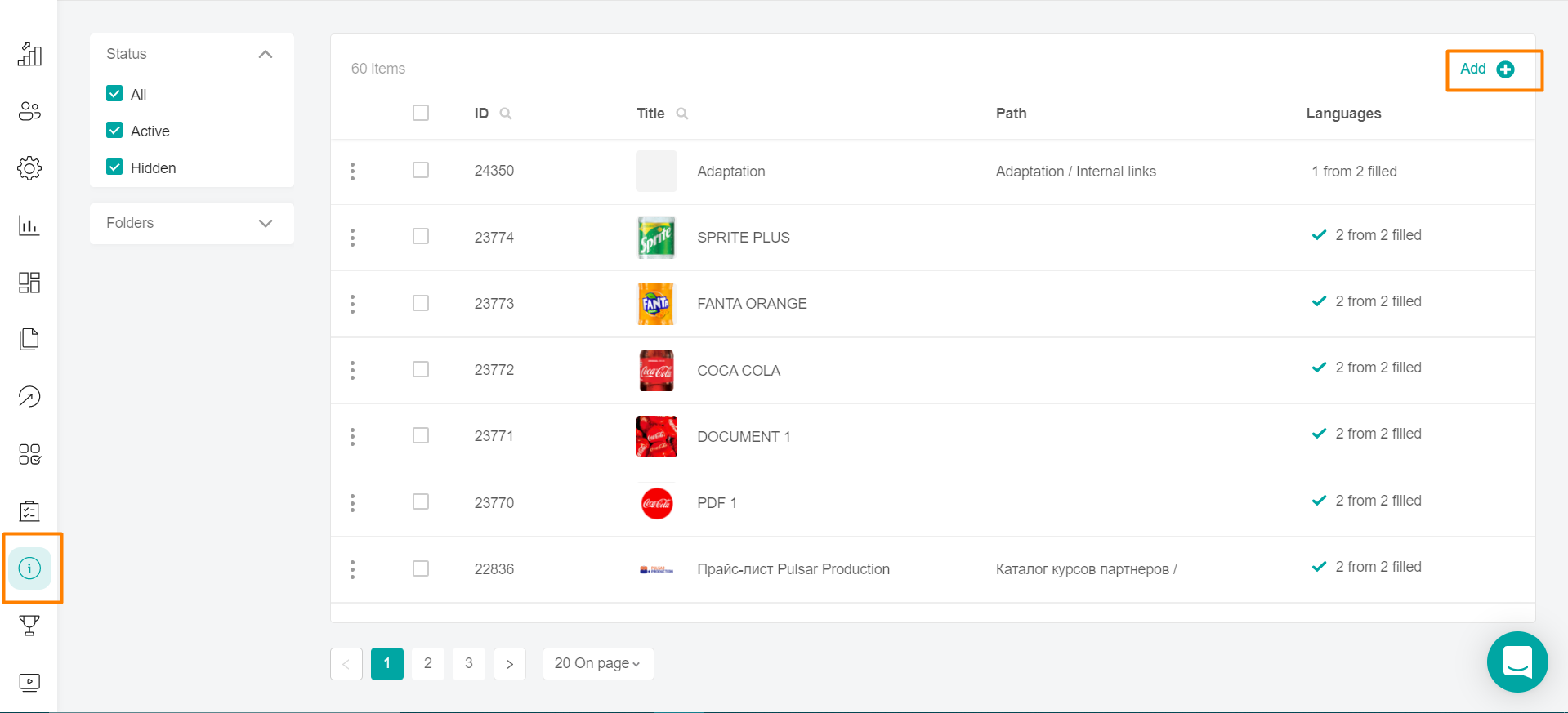Click the previous page arrow
Screen dimensions: 1568x713
346,664
